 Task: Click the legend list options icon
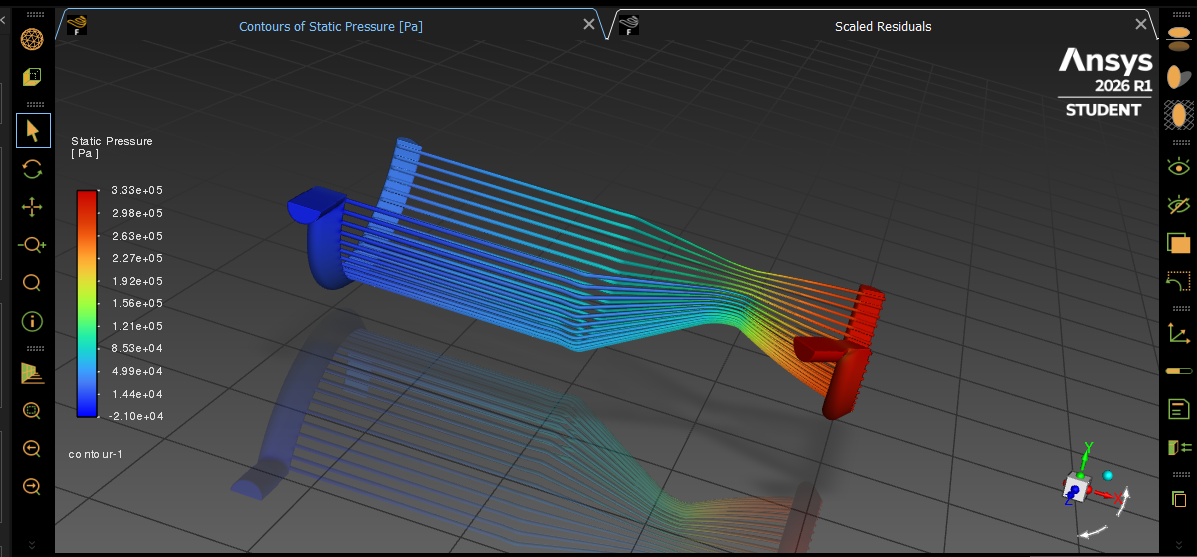click(x=1179, y=447)
